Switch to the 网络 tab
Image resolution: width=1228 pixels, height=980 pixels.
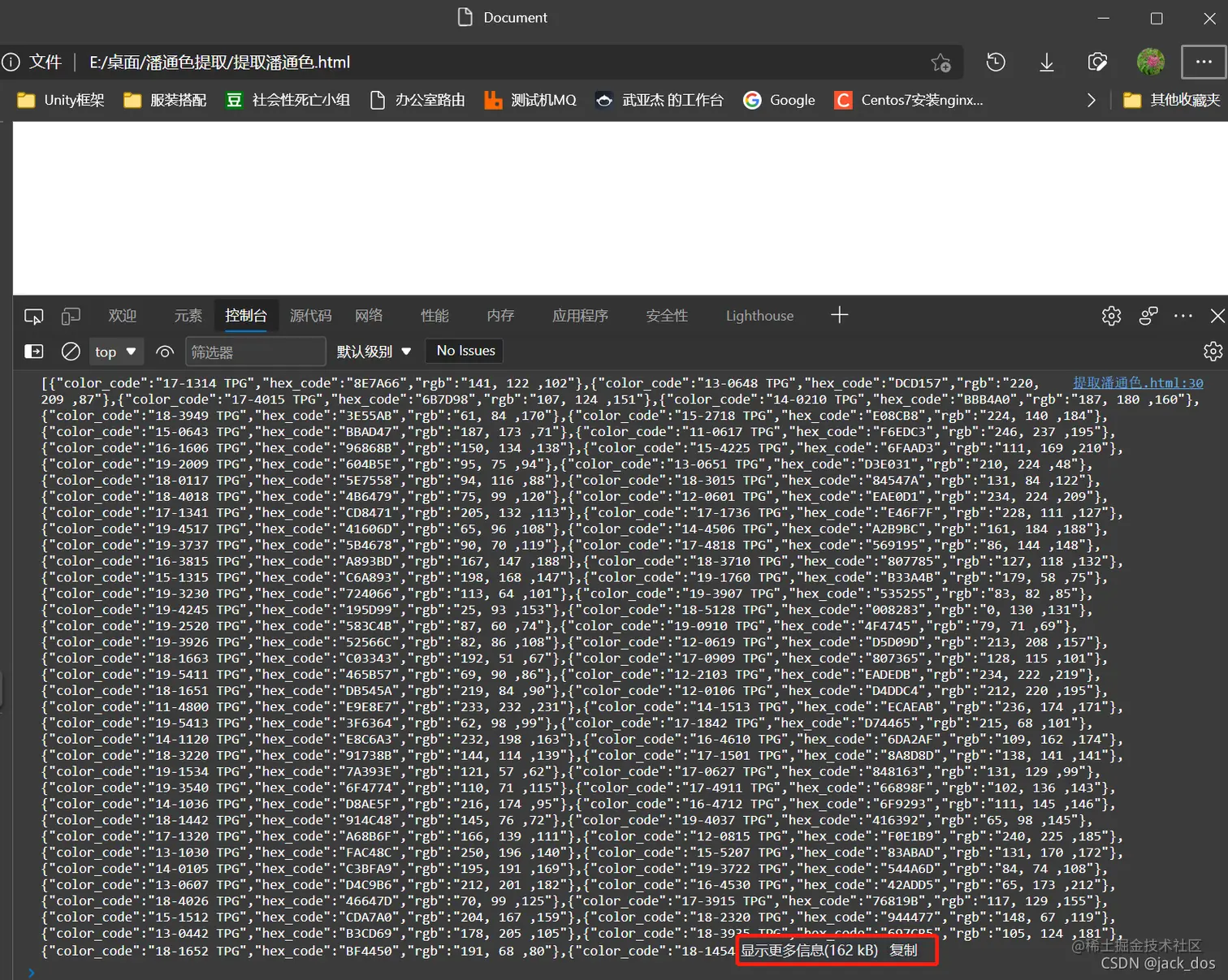click(369, 316)
